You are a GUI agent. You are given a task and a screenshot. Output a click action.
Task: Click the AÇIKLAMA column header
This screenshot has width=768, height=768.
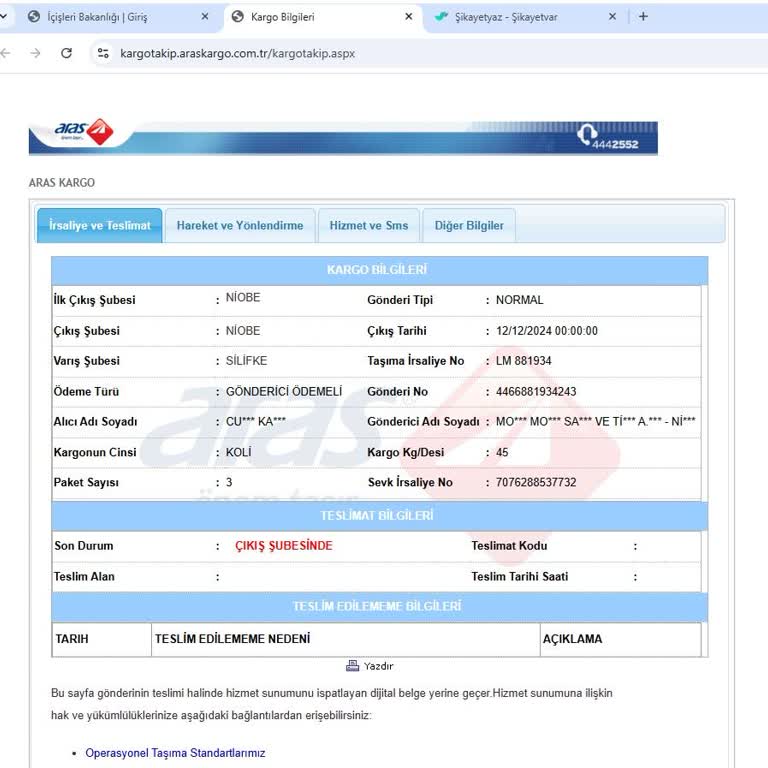pyautogui.click(x=572, y=639)
